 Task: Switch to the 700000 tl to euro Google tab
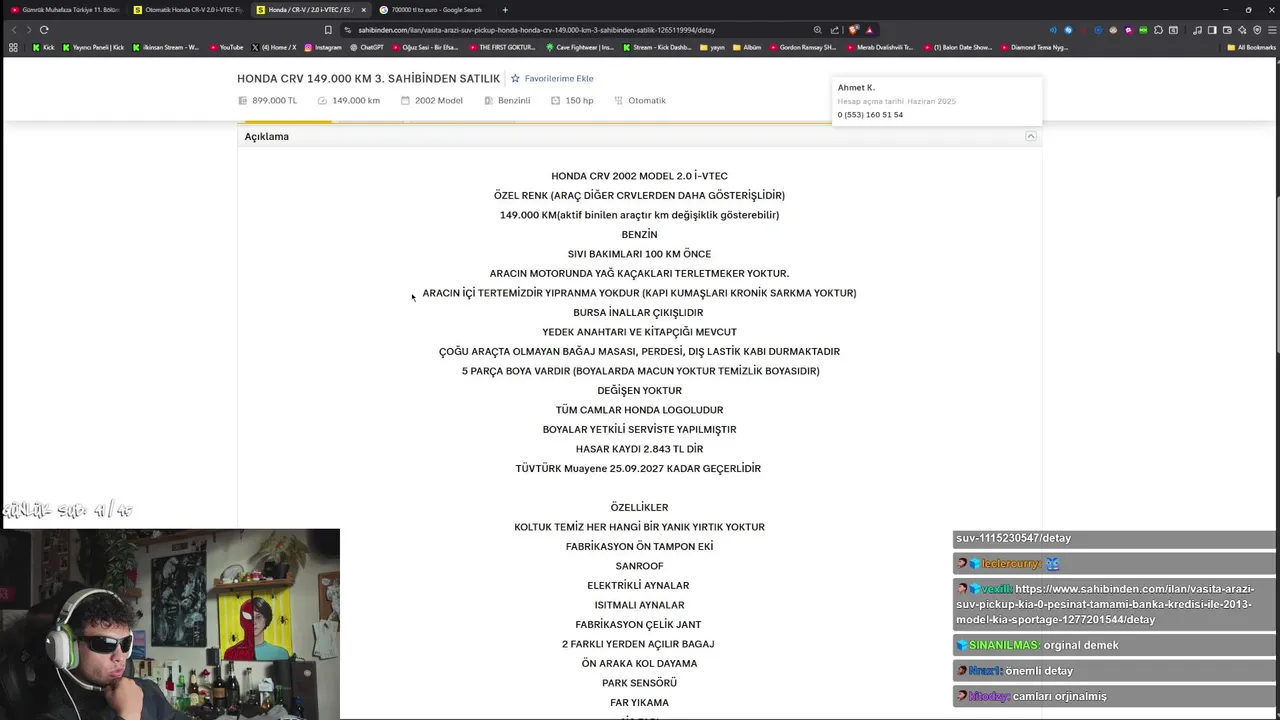click(433, 10)
